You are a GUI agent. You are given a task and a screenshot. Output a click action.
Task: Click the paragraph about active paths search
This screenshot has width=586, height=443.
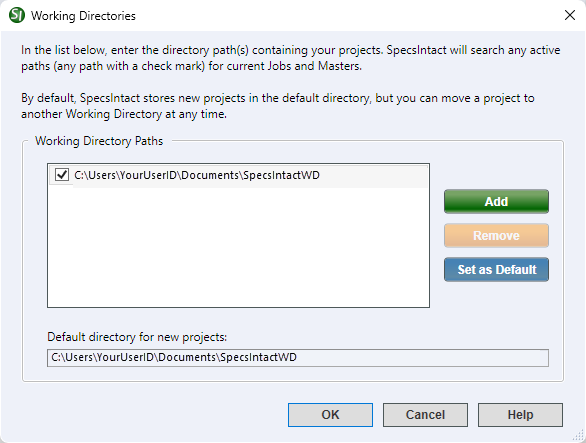point(291,58)
